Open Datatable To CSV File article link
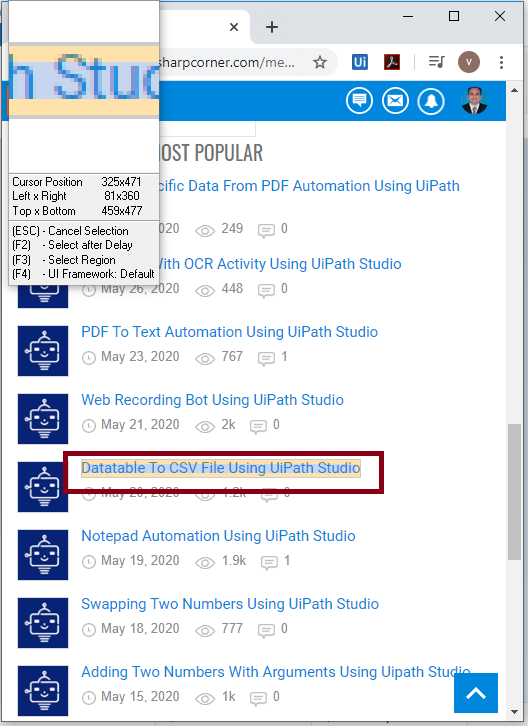Image resolution: width=528 pixels, height=726 pixels. click(220, 468)
